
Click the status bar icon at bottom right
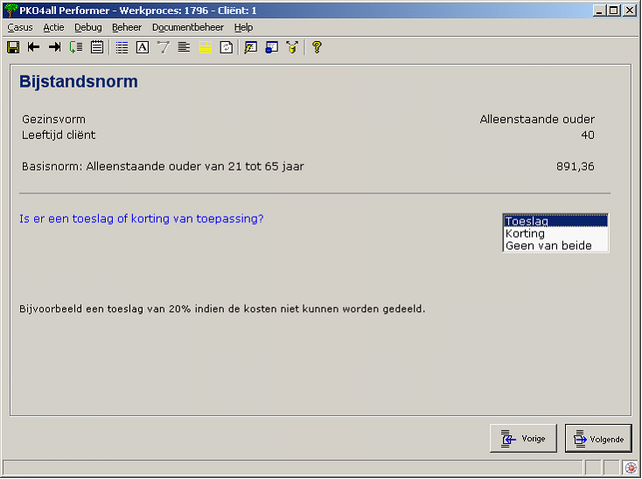pyautogui.click(x=631, y=468)
